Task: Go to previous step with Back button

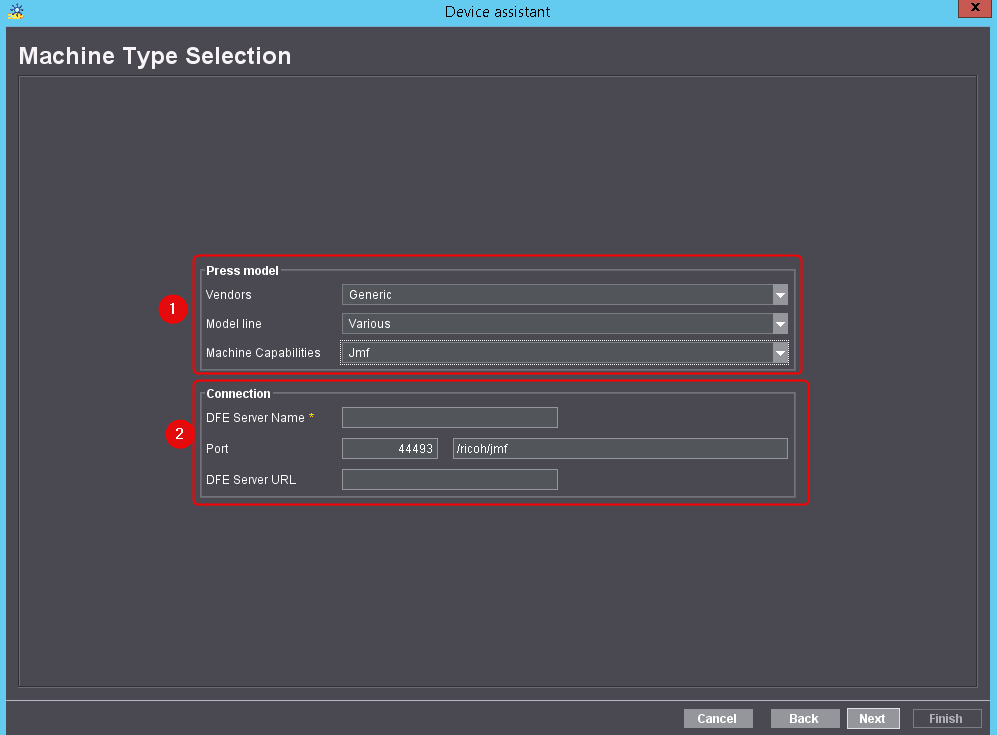Action: (804, 718)
